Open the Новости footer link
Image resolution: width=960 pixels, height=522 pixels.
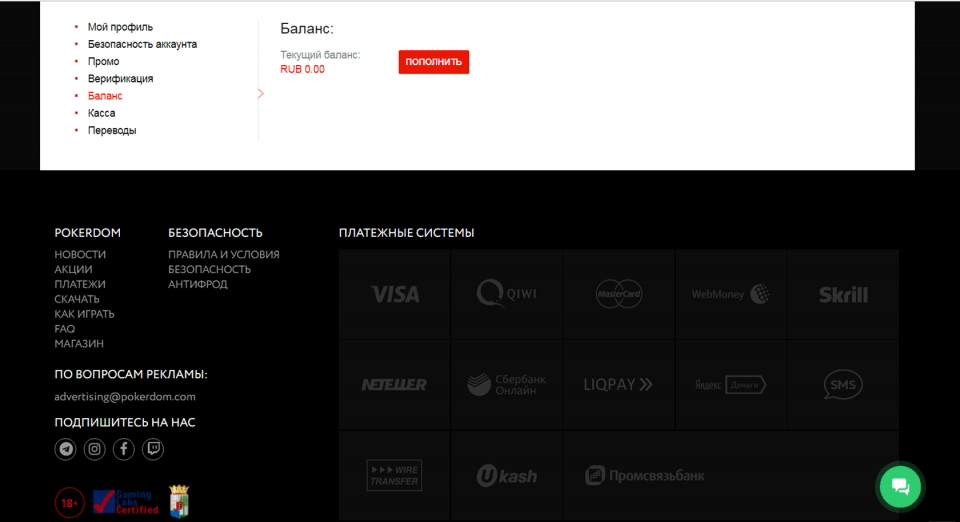80,254
